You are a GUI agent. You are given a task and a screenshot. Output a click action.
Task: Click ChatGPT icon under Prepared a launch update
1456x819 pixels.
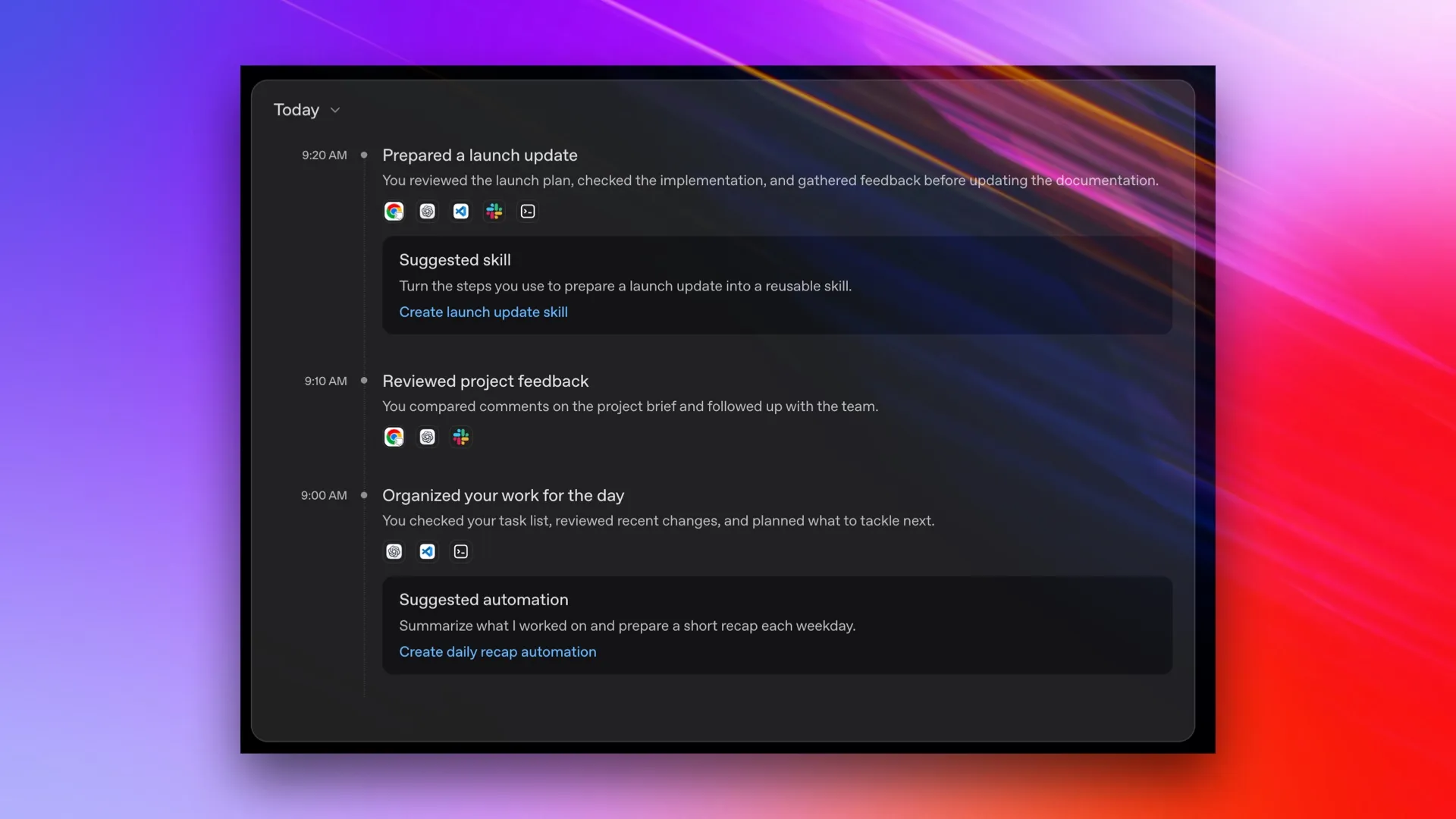pyautogui.click(x=428, y=212)
